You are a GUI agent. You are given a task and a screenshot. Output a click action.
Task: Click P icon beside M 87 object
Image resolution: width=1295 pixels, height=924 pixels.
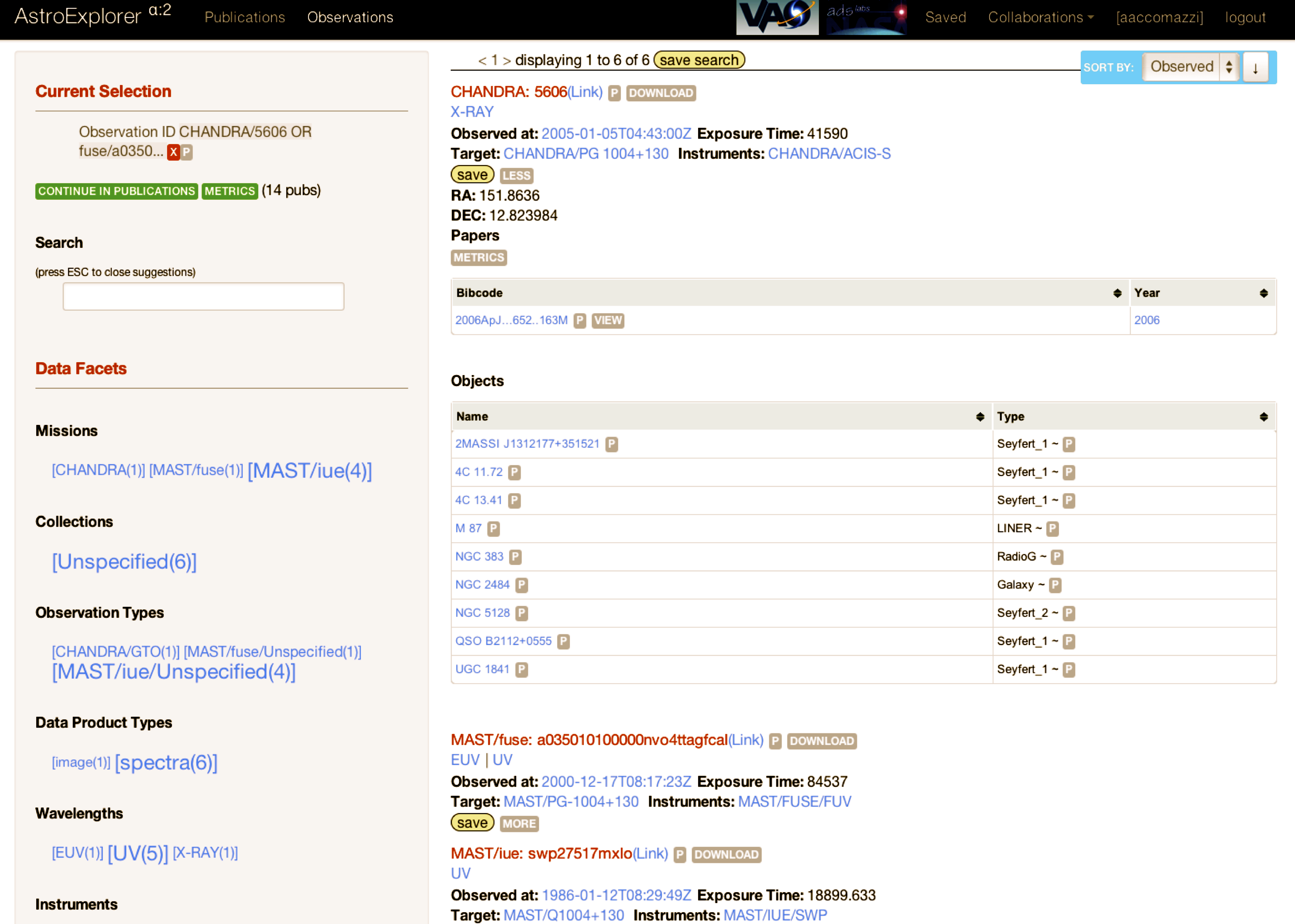(x=493, y=529)
